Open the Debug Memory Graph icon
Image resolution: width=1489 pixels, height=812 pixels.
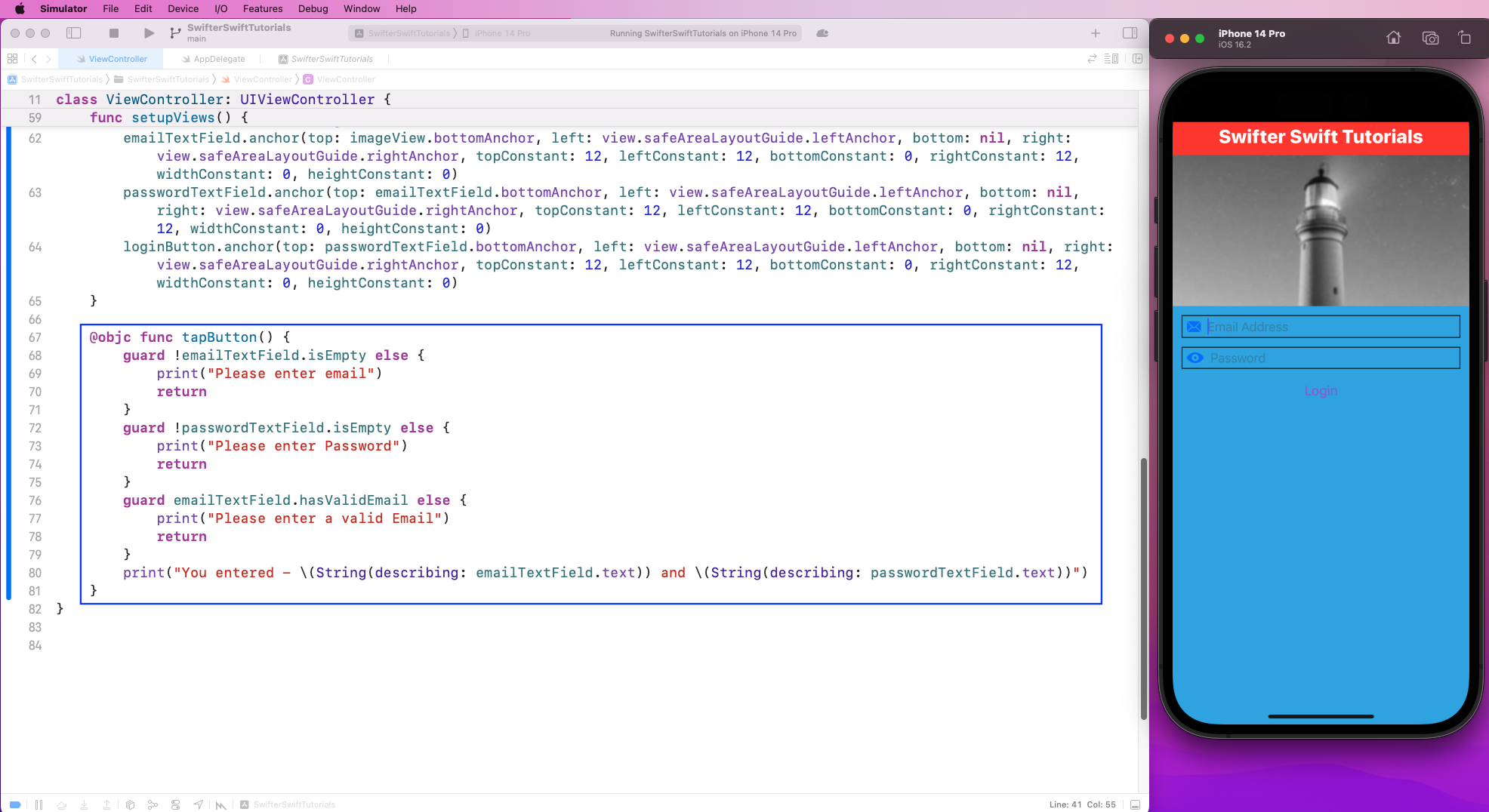(153, 804)
